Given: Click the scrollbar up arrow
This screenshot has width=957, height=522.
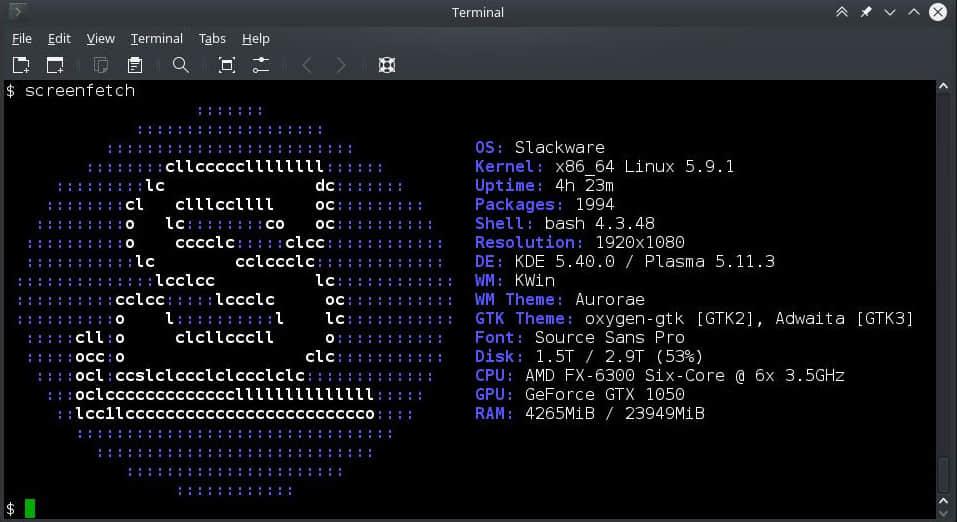Looking at the screenshot, I should tap(943, 88).
